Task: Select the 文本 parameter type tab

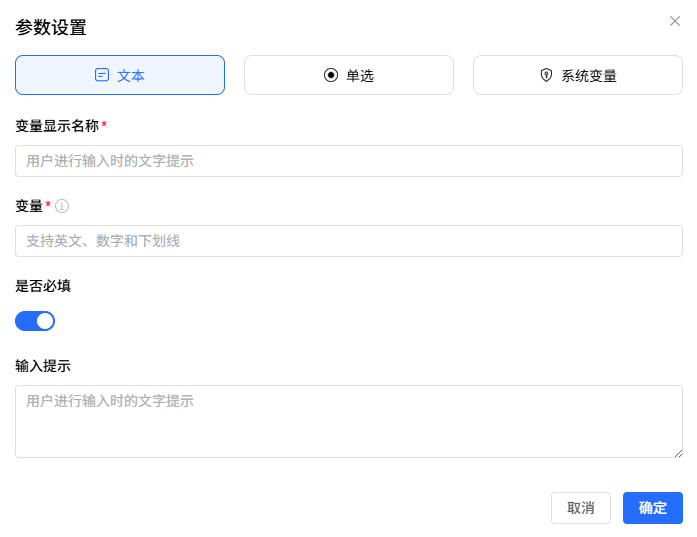Action: click(120, 75)
